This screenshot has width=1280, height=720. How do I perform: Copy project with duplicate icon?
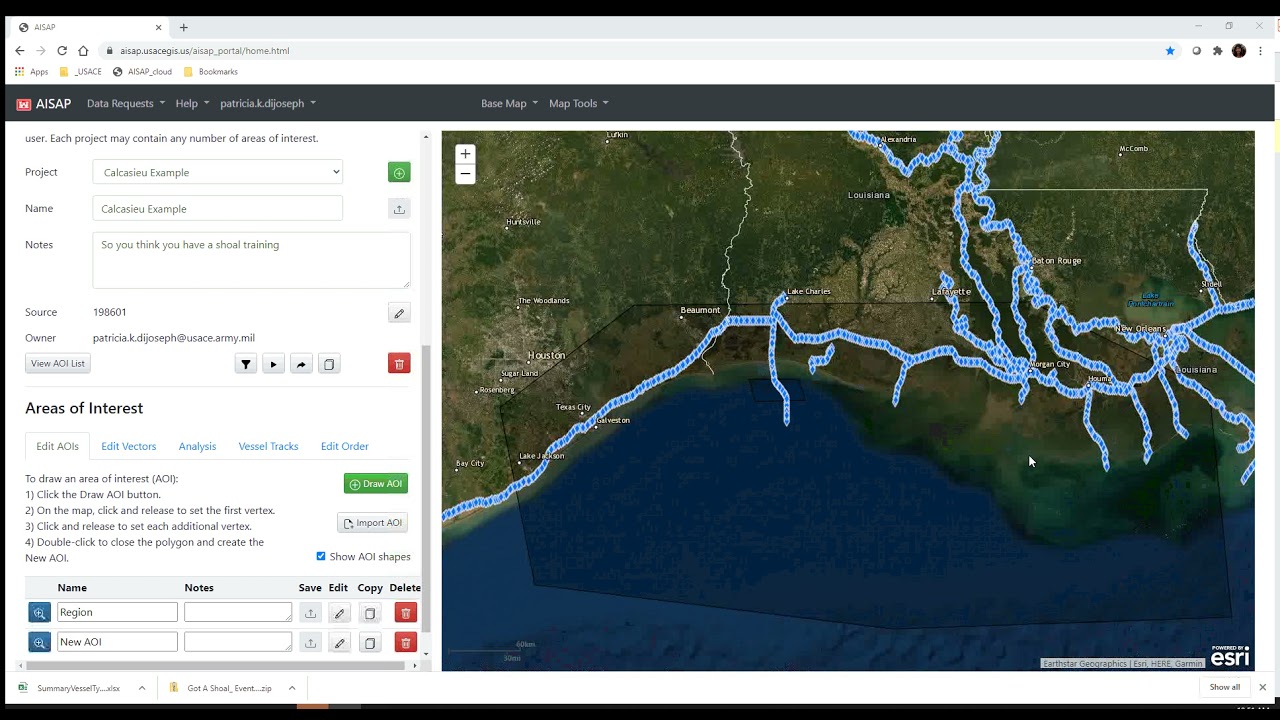click(329, 364)
